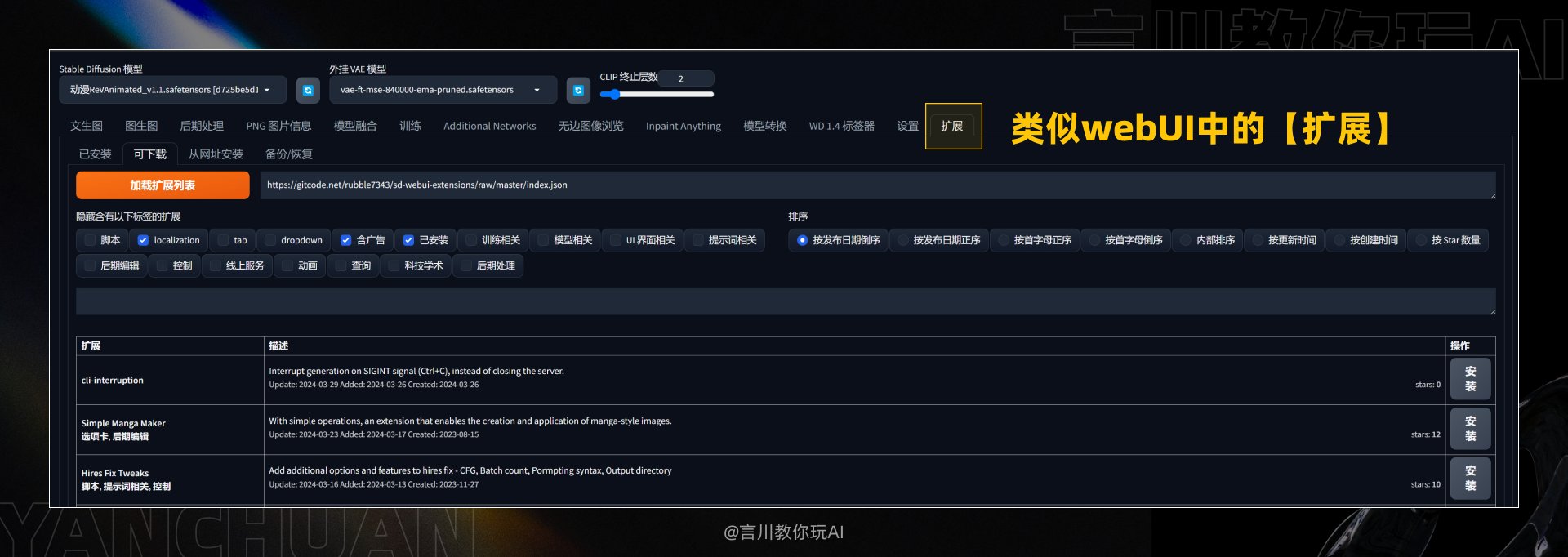Viewport: 1568px width, 557px height.
Task: Click the Hires Fix Tweaks extension name
Action: [115, 473]
